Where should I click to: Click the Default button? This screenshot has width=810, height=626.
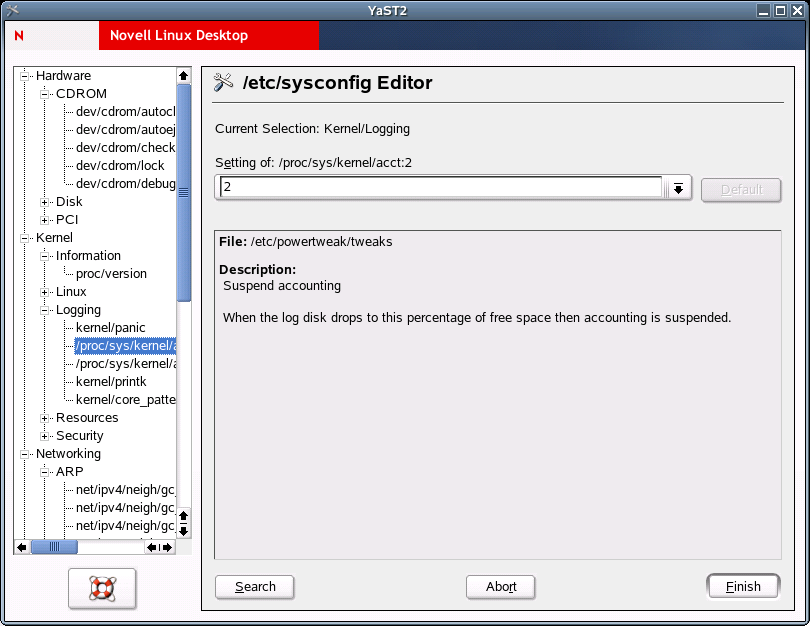pos(741,190)
